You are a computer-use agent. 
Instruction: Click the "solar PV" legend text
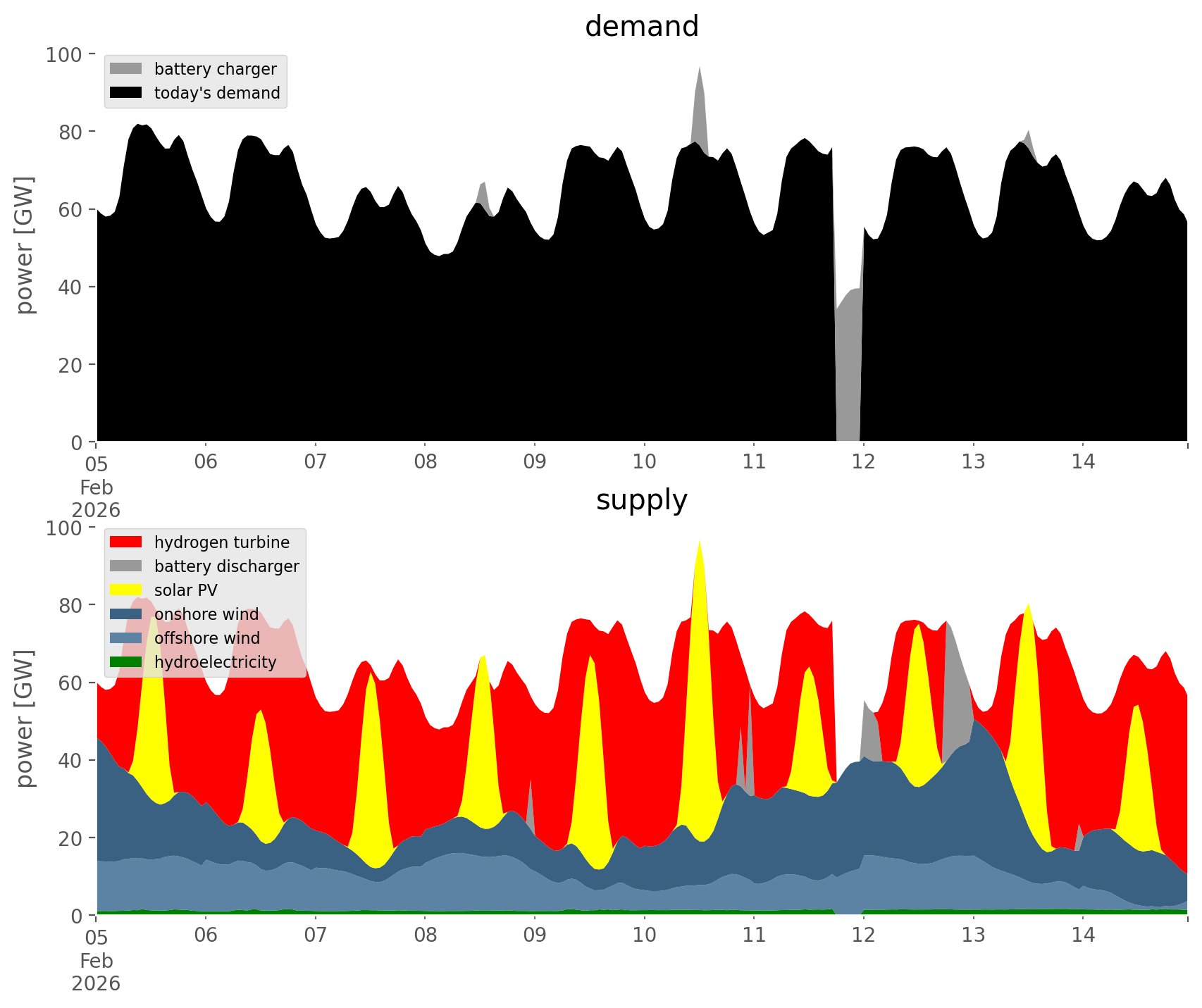click(186, 590)
